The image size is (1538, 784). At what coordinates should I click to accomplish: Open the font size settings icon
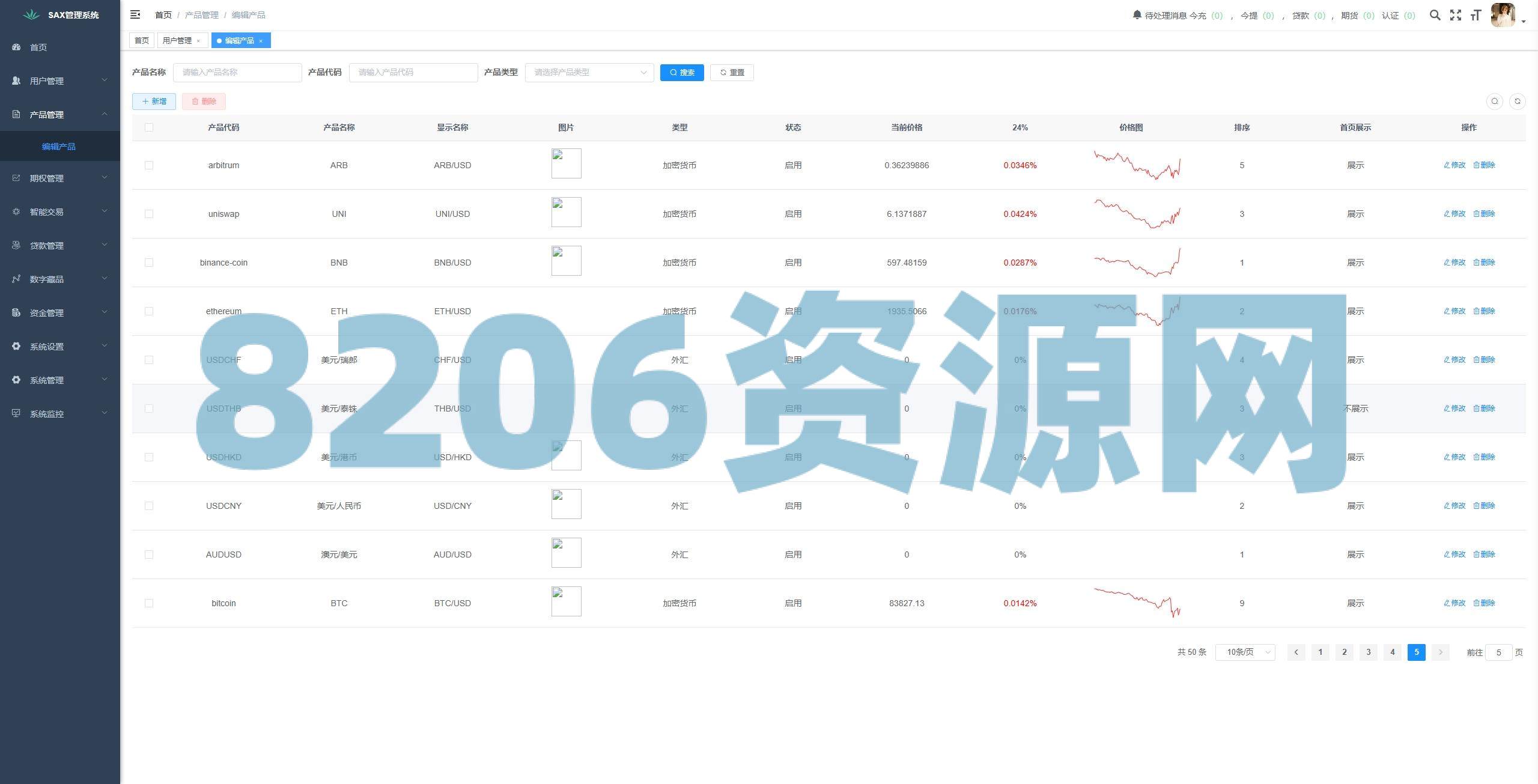(x=1476, y=15)
